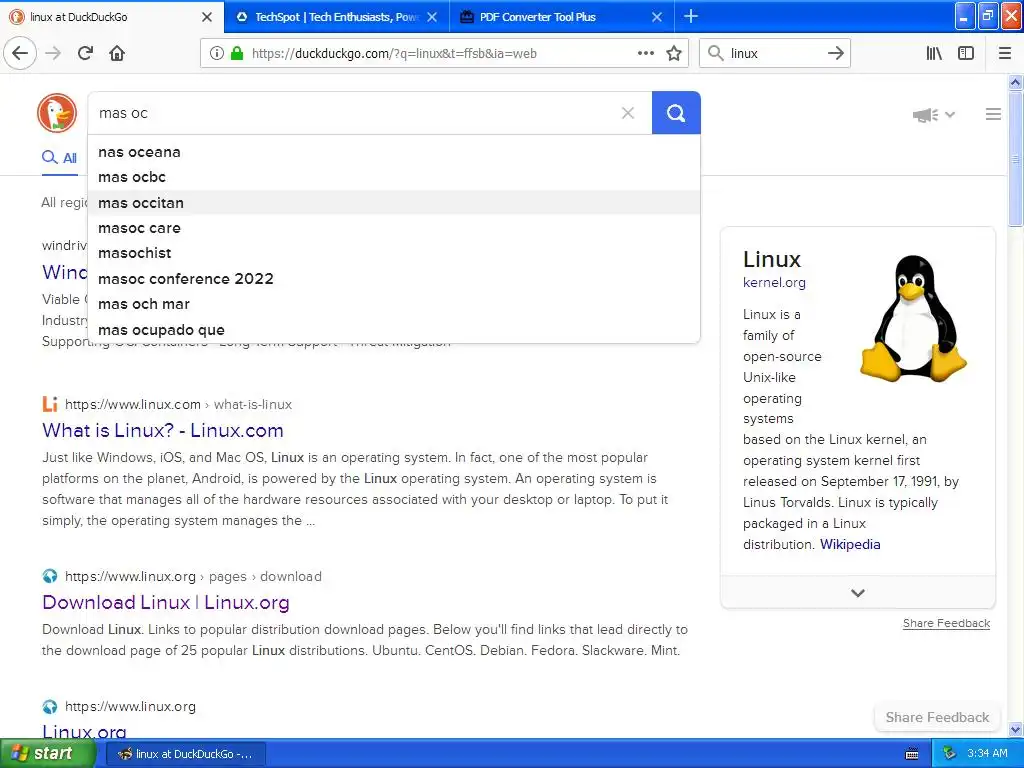Choose suggestion mas och mar
This screenshot has width=1024, height=768.
click(394, 304)
